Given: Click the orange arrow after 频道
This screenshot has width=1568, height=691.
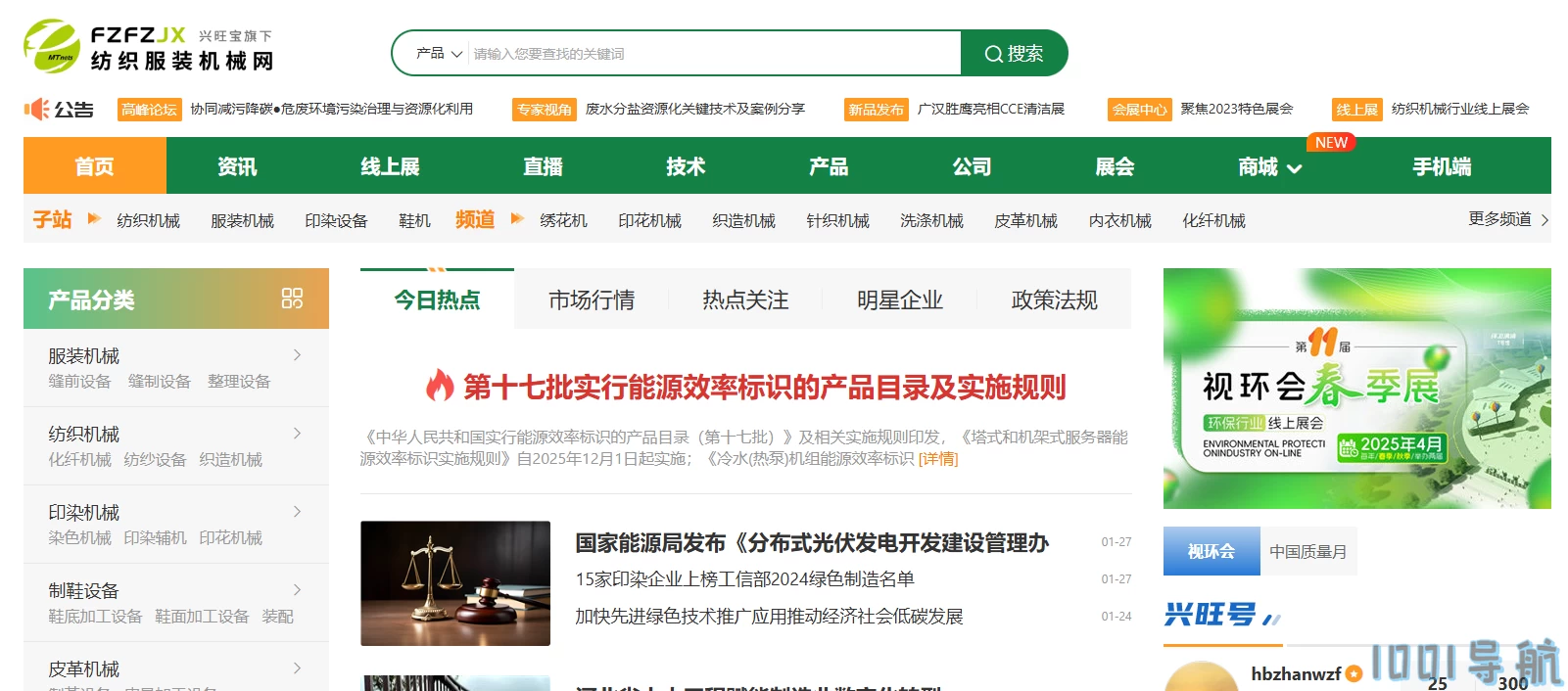Looking at the screenshot, I should click(517, 218).
